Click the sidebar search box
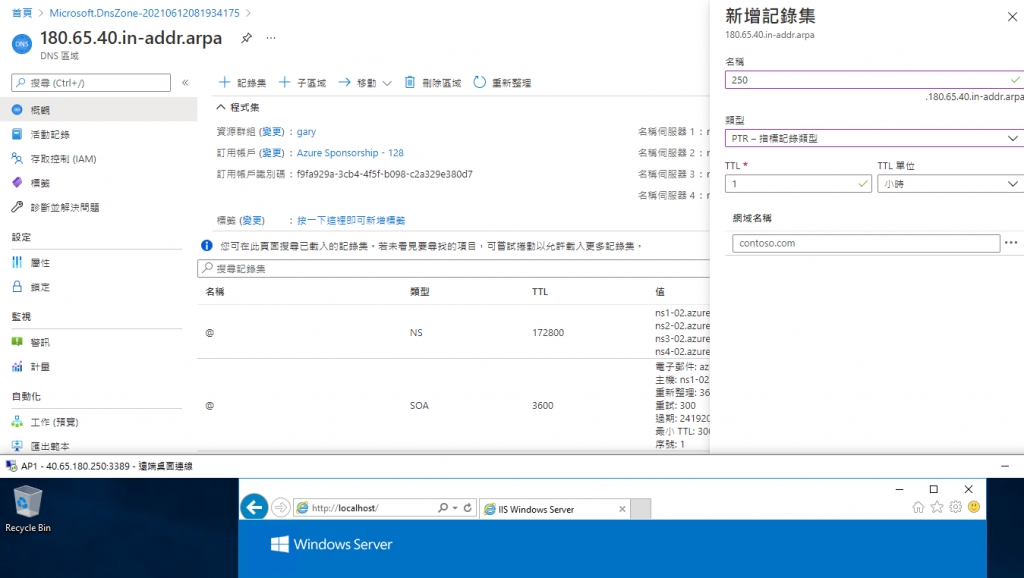This screenshot has width=1024, height=578. point(91,82)
